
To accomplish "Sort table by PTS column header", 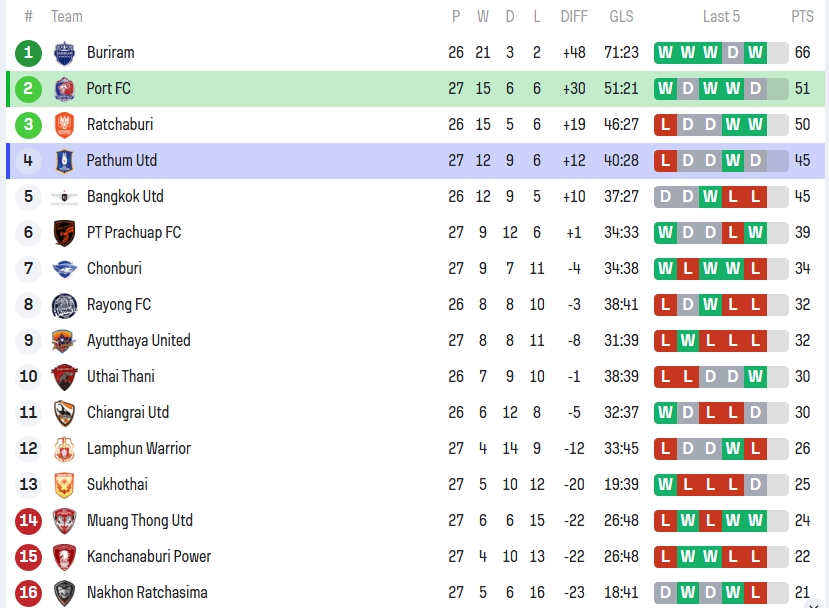I will tap(802, 16).
